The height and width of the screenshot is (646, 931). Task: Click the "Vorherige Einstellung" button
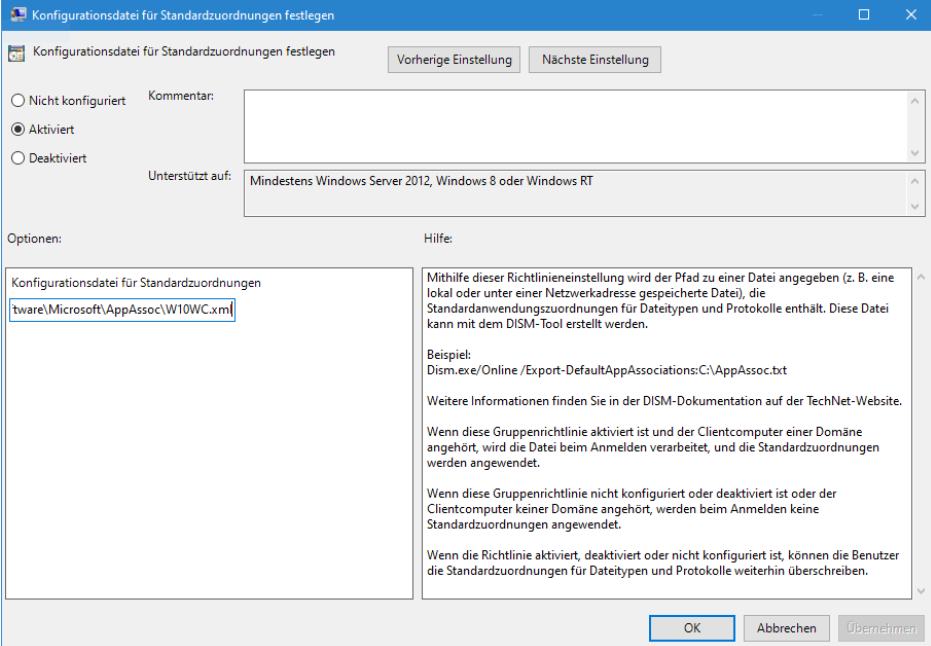coord(453,59)
